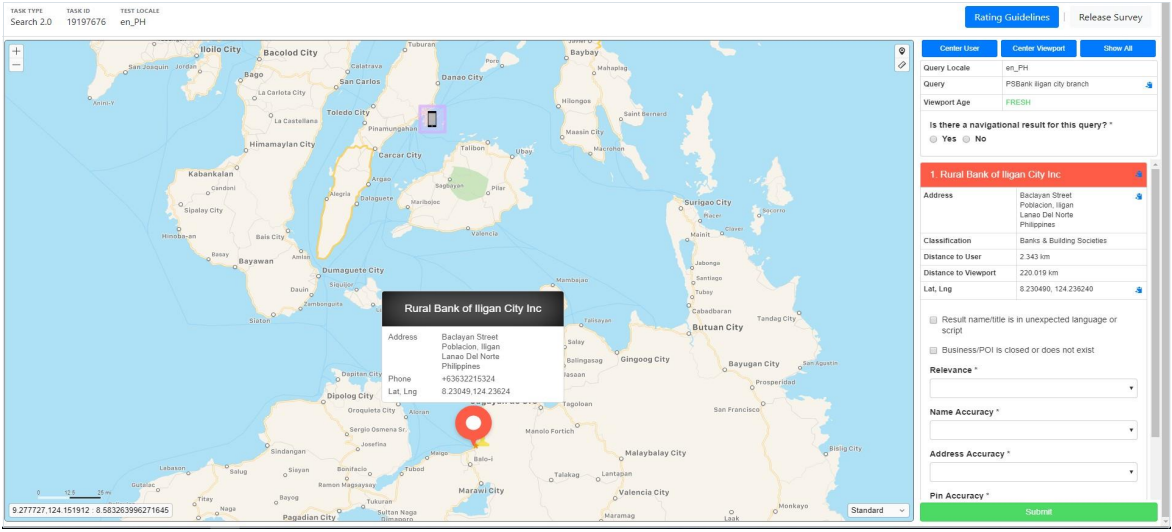
Task: Click the red result pin near Iligan
Action: 473,426
